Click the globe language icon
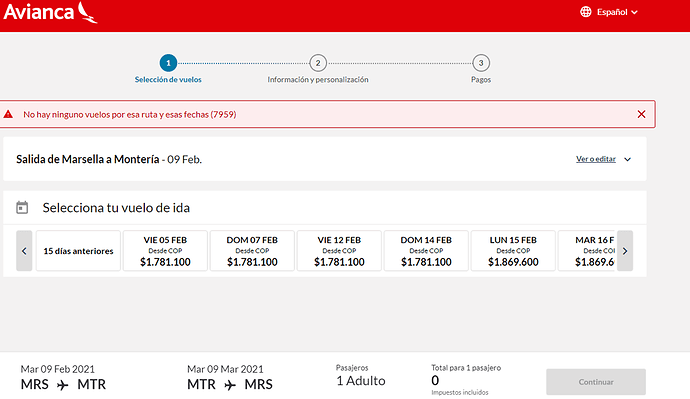This screenshot has height=399, width=690. coord(585,12)
